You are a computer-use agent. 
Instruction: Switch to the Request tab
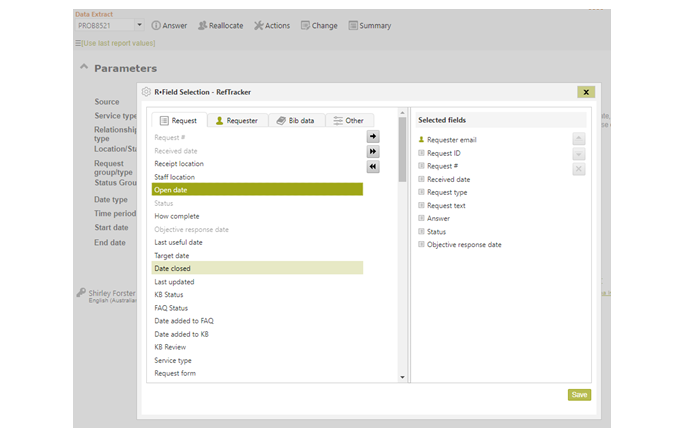[x=179, y=121]
